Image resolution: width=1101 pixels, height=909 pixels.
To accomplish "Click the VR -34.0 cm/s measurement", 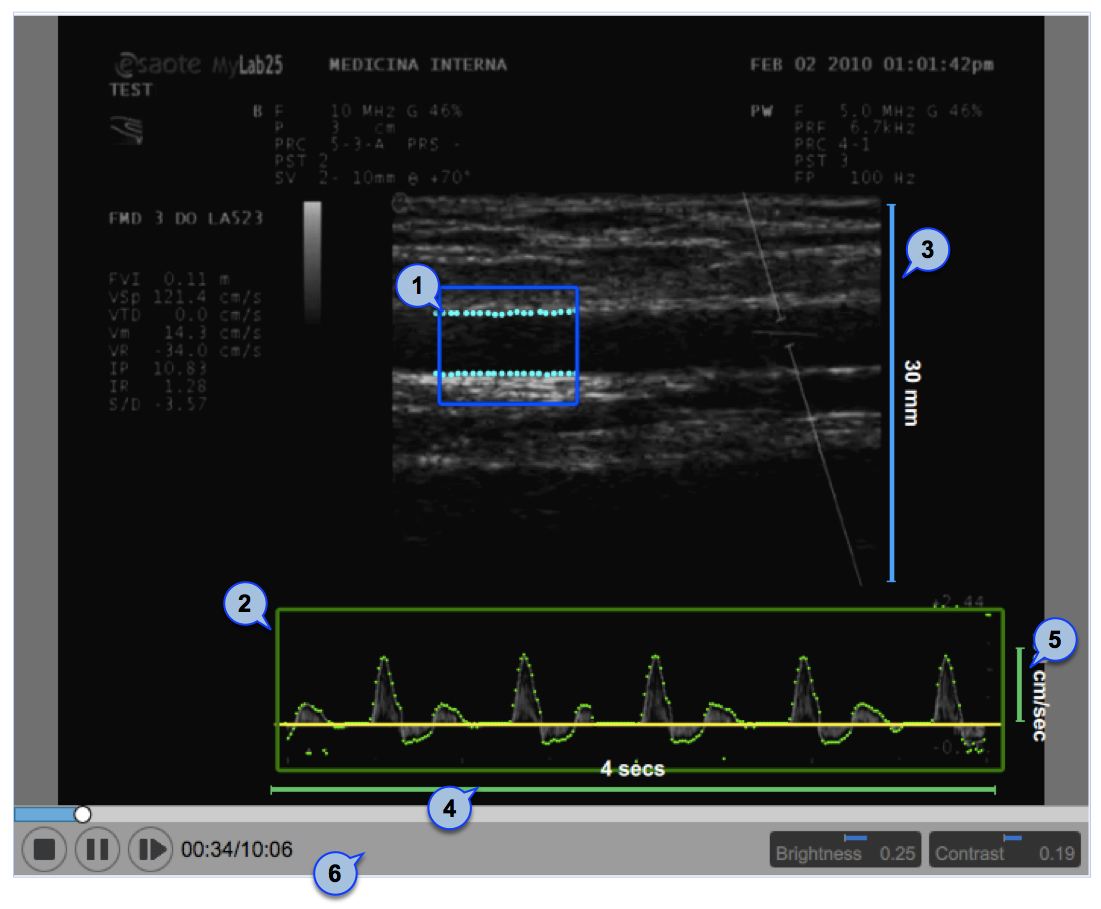I will (x=185, y=351).
